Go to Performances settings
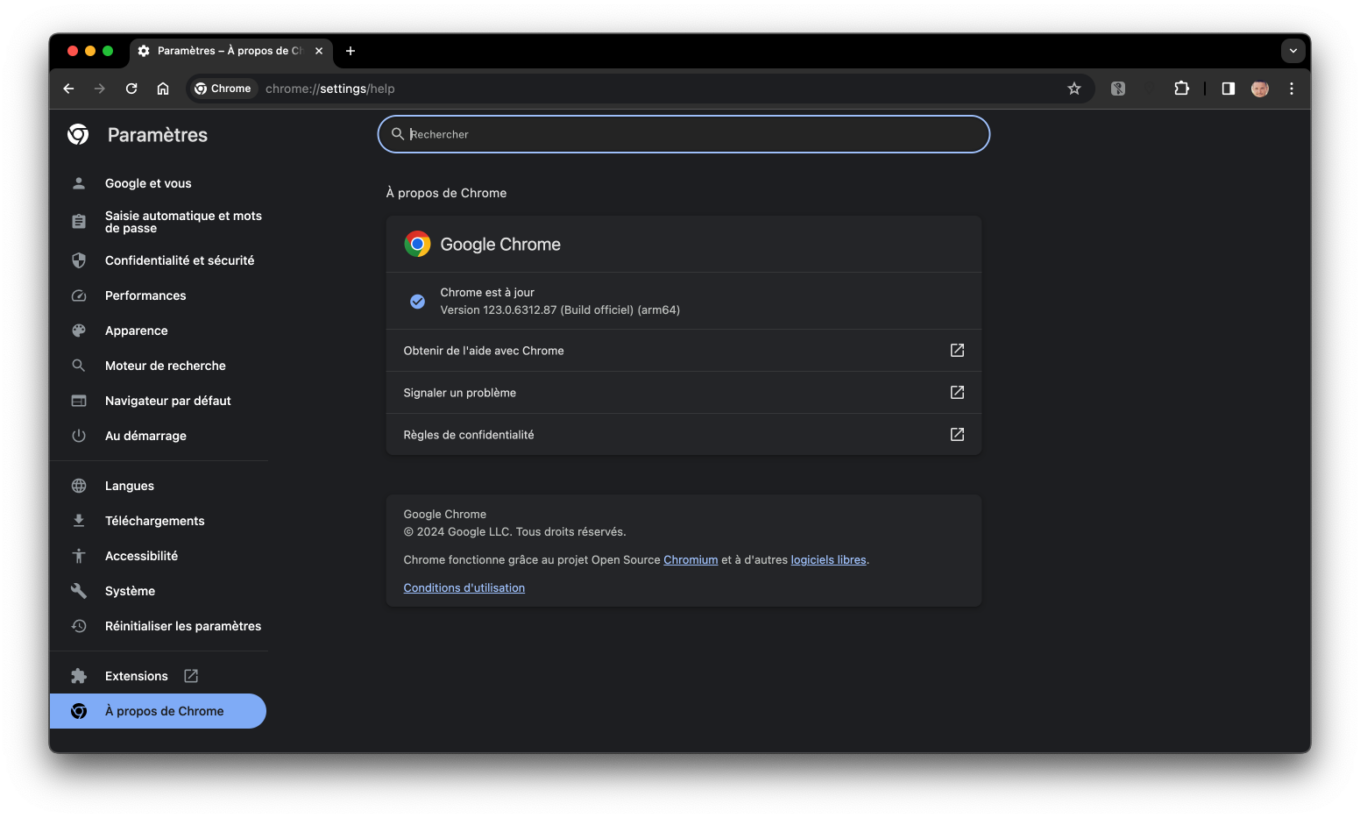Screen dimensions: 1360x818 160,295
